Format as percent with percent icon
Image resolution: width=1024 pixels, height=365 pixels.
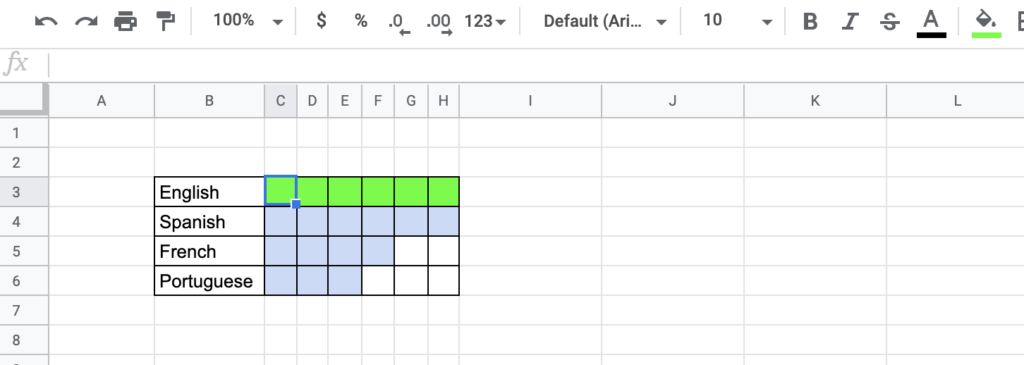pos(360,21)
